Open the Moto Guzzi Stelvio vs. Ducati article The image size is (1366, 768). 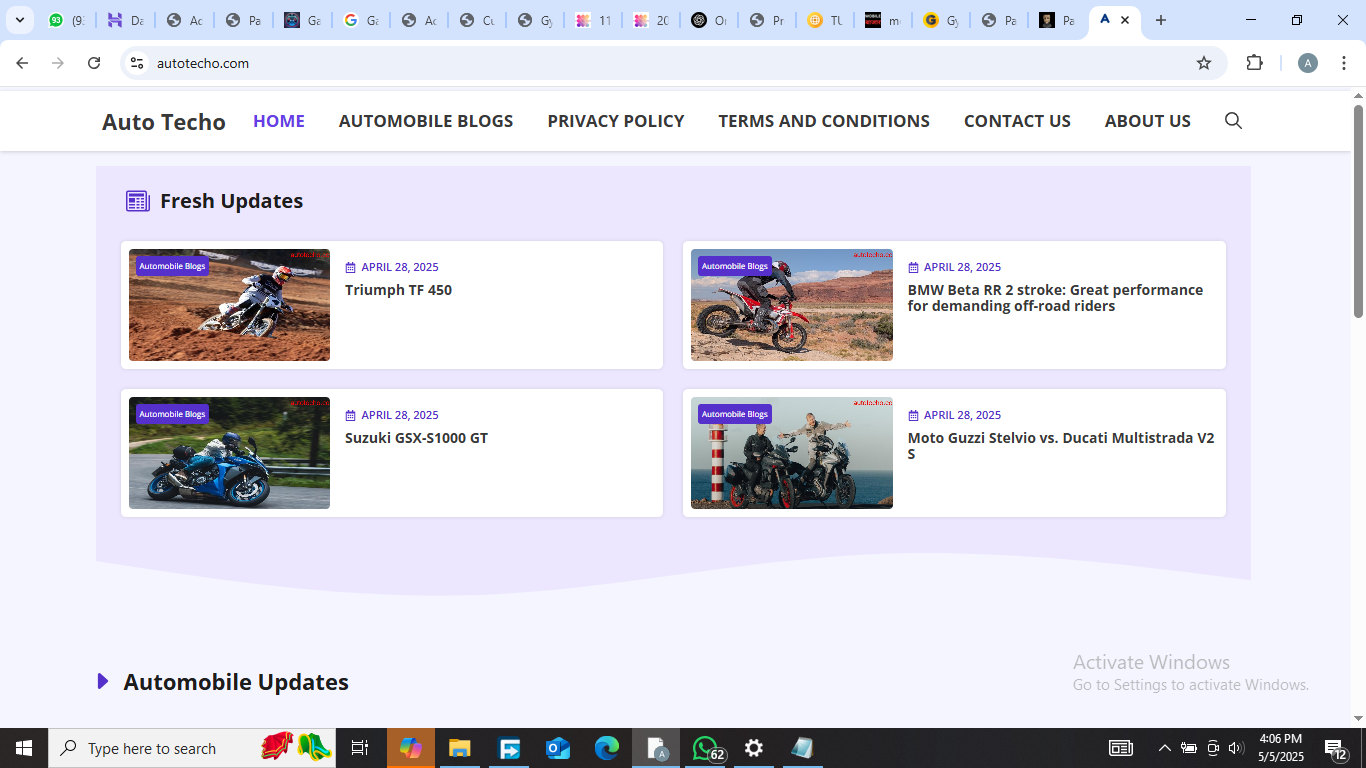1061,446
